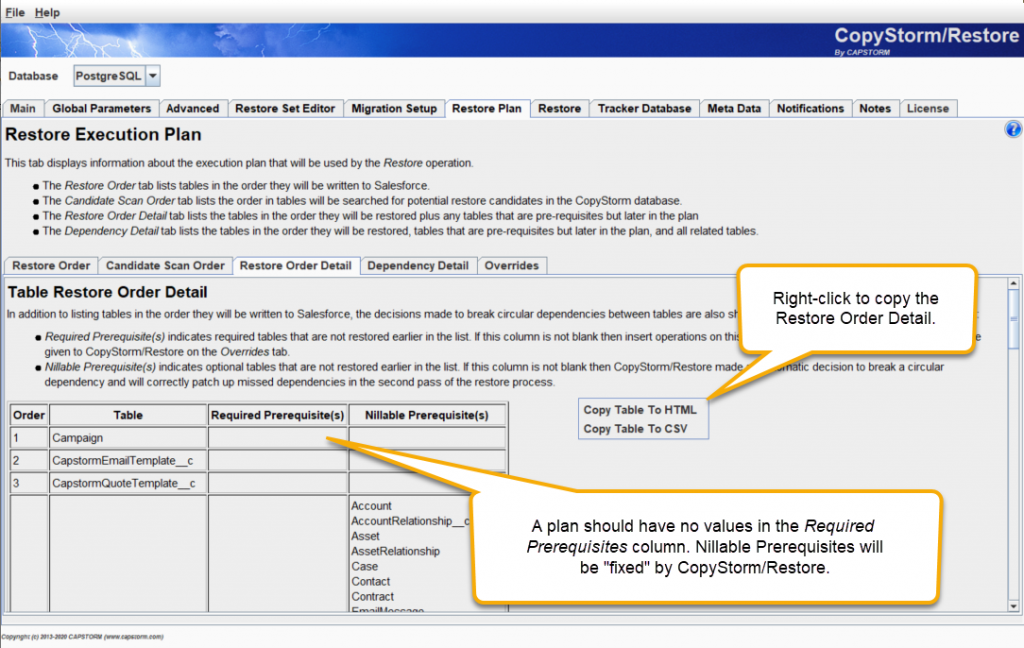
Task: Switch to the Dependency Detail sub-tab
Action: (418, 266)
